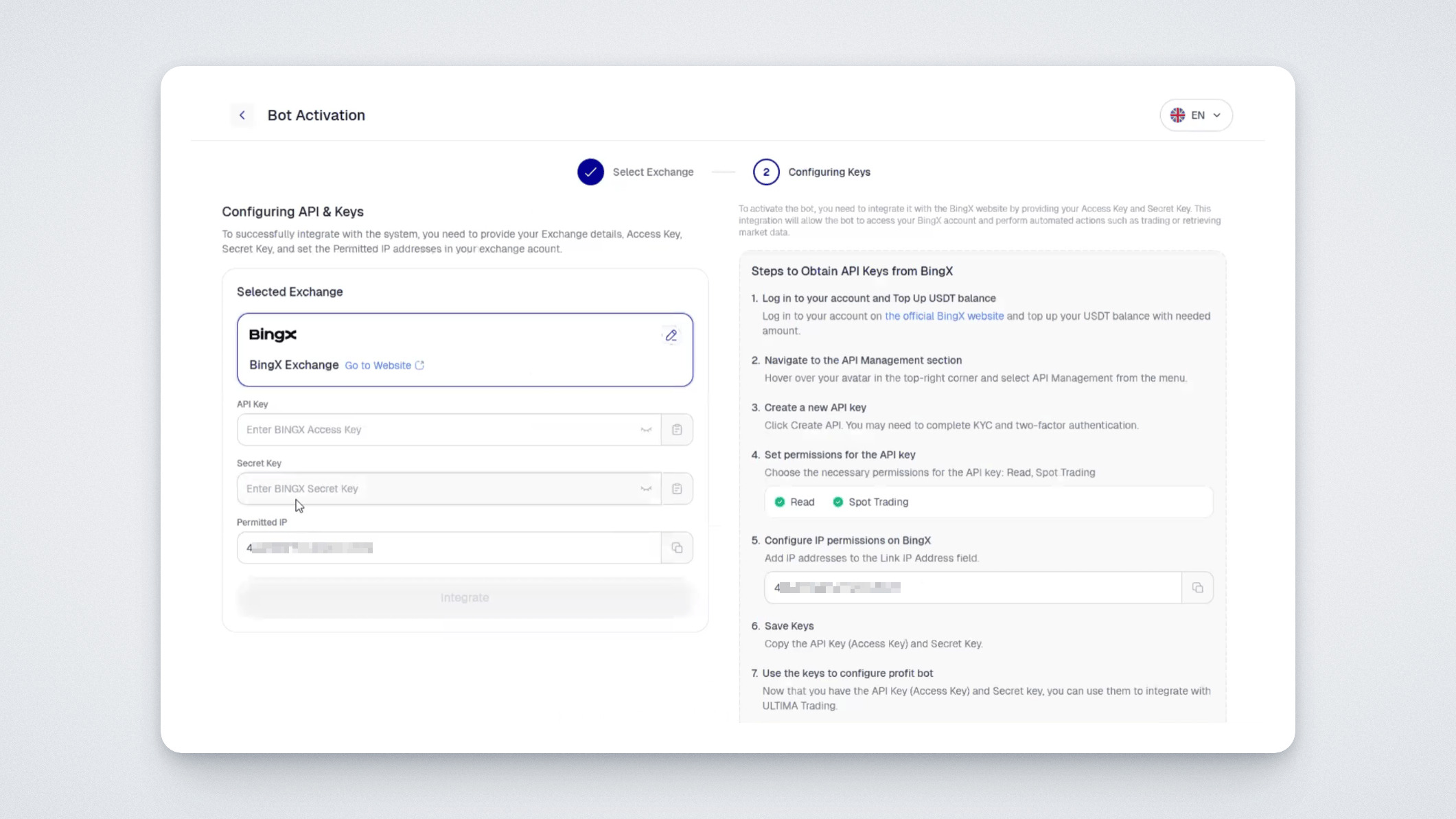Click the Spot Trading green check
The width and height of the screenshot is (1456, 819).
coord(838,502)
